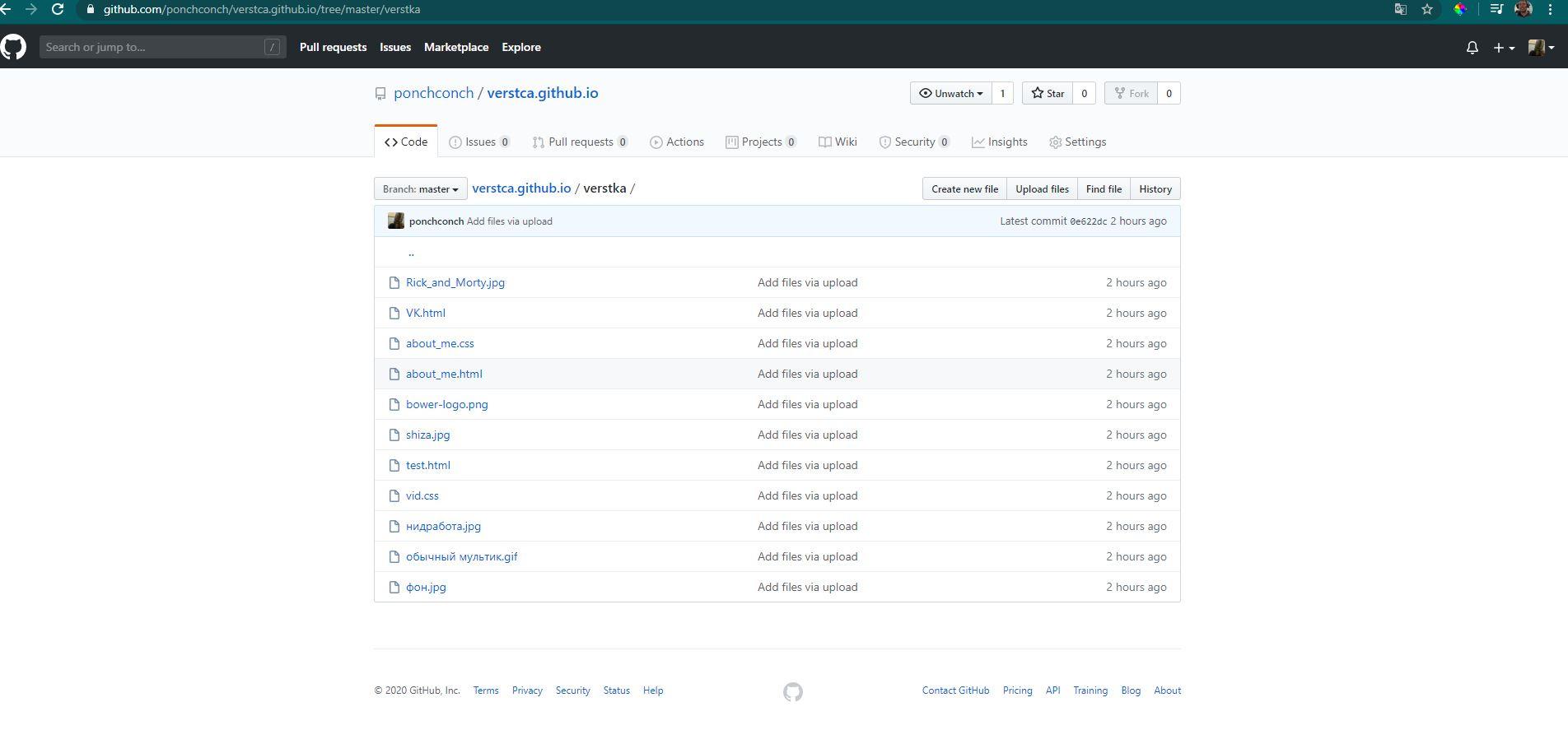Screen dimensions: 1568x744
Task: Open test.html file
Action: coord(428,465)
